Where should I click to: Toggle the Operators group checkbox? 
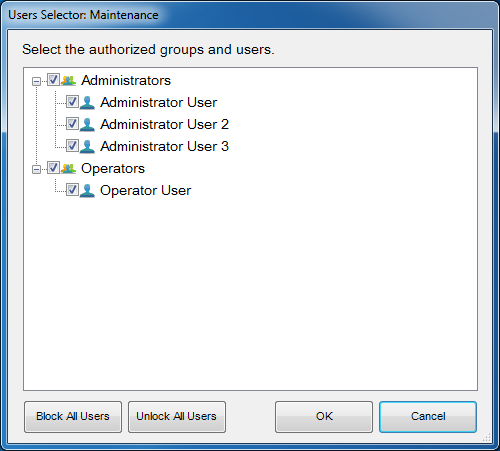tap(53, 168)
